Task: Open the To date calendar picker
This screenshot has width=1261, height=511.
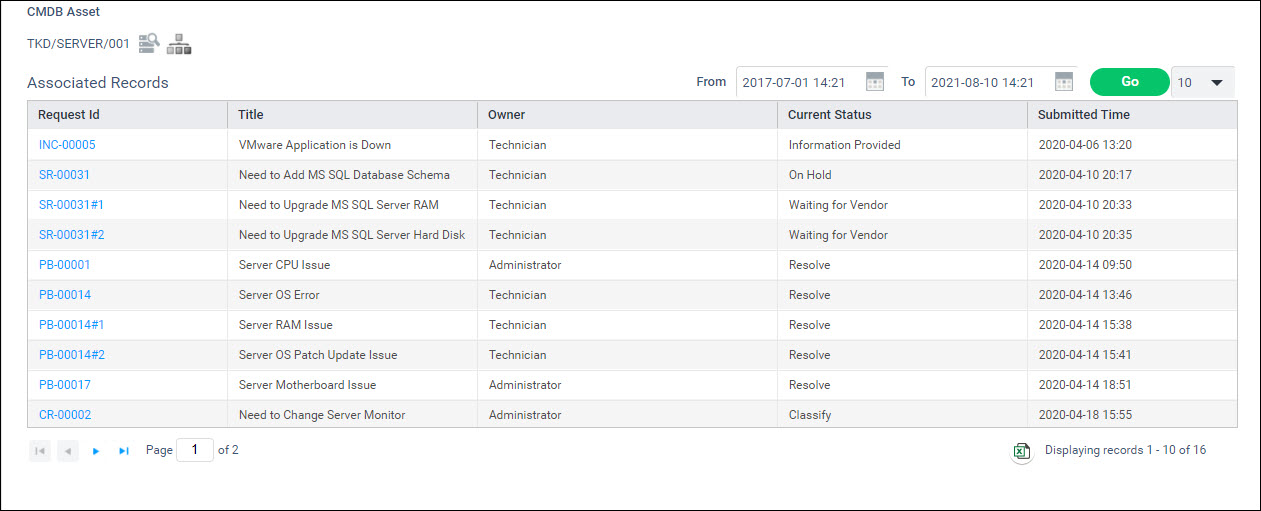Action: tap(1064, 82)
